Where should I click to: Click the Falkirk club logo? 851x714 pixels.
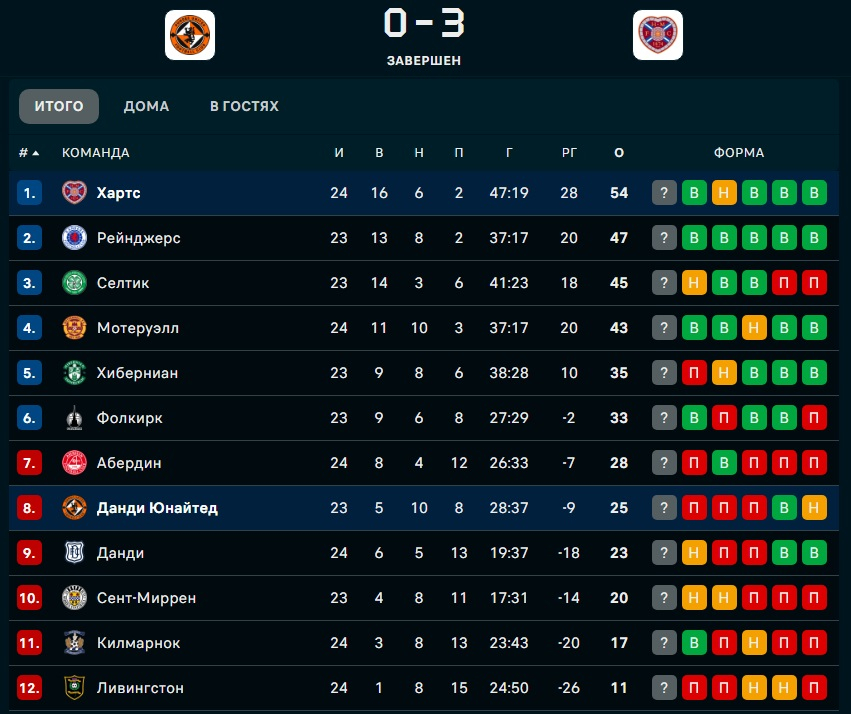[x=75, y=418]
